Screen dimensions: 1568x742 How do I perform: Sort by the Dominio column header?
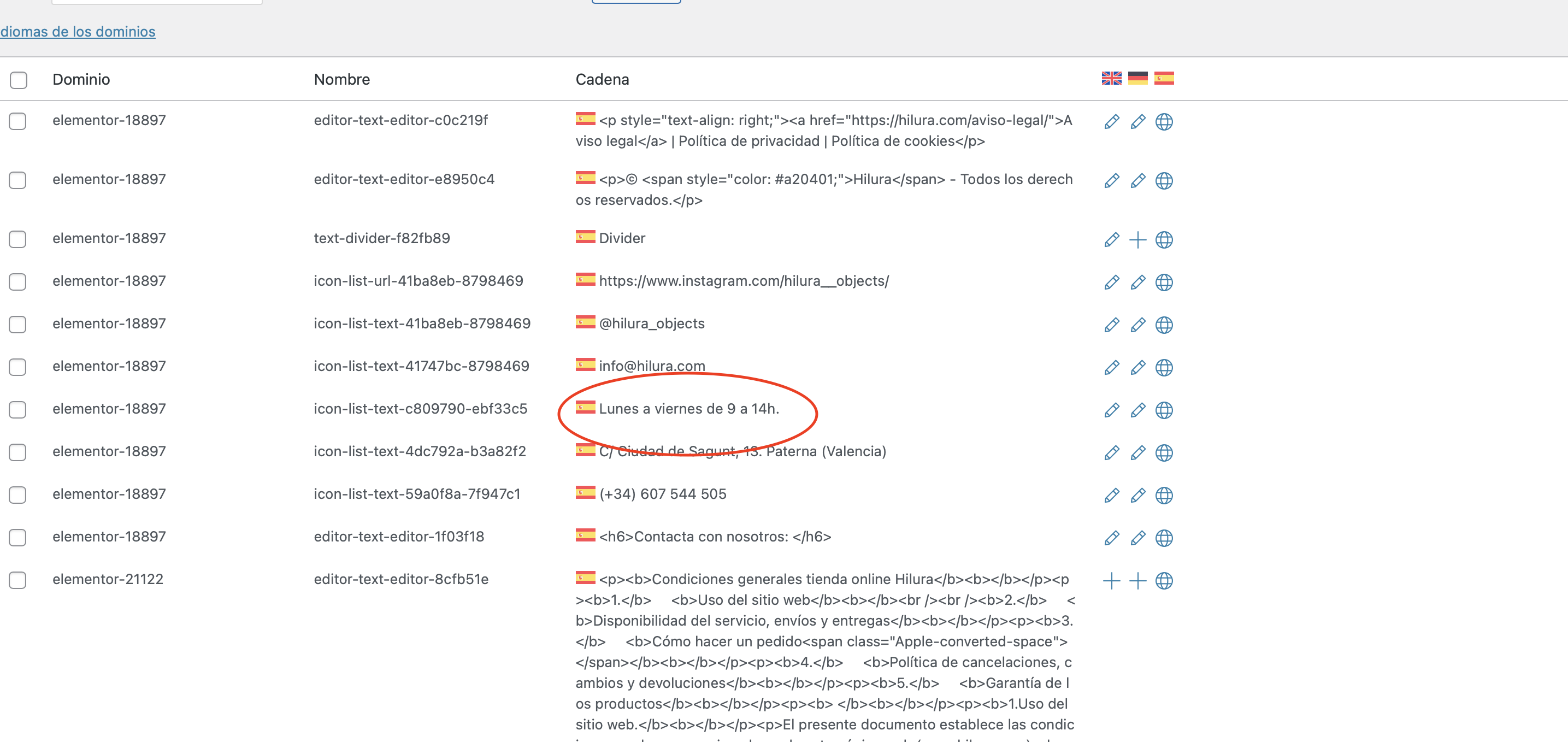81,80
